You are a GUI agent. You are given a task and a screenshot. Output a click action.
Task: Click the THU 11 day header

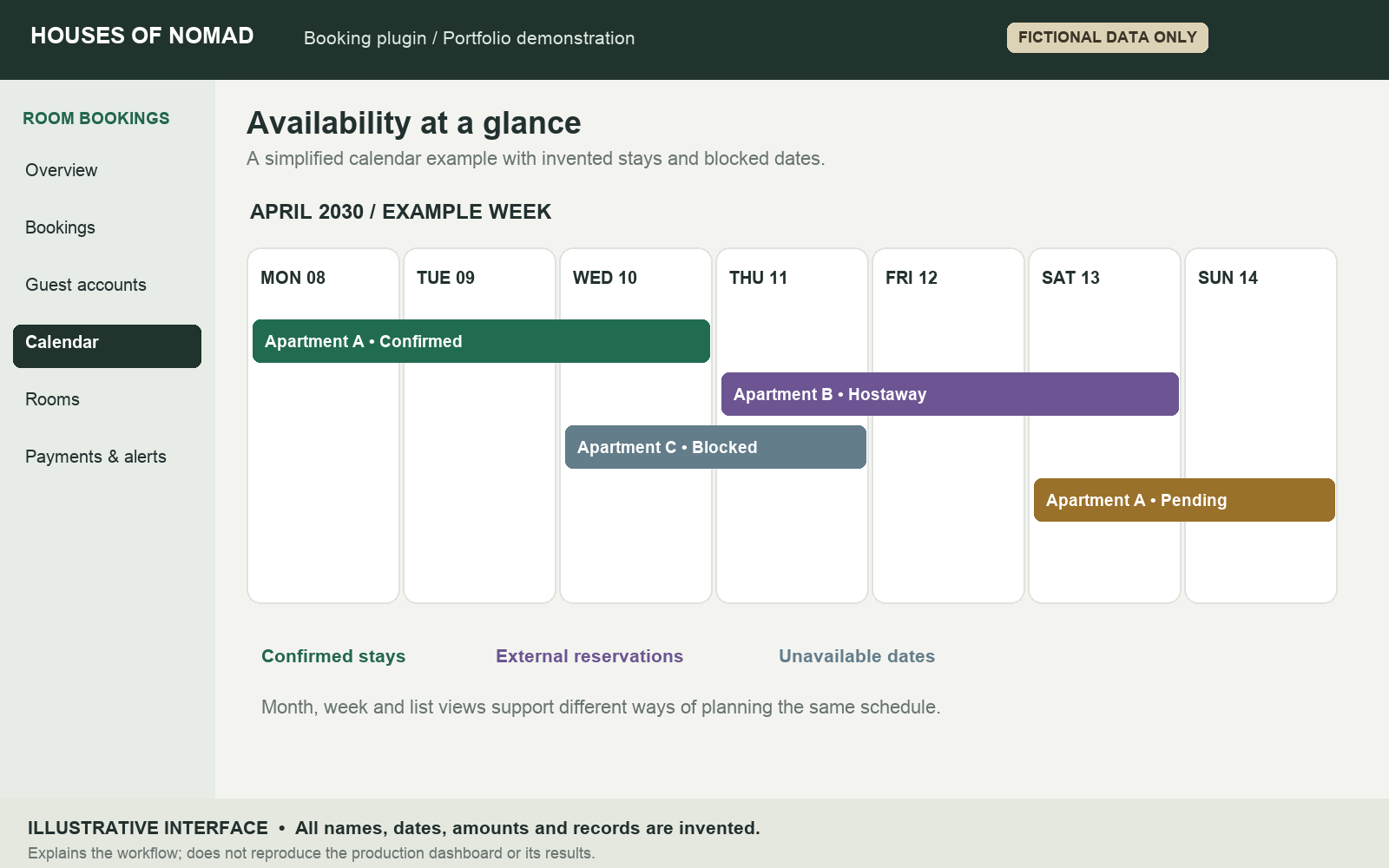tap(758, 278)
